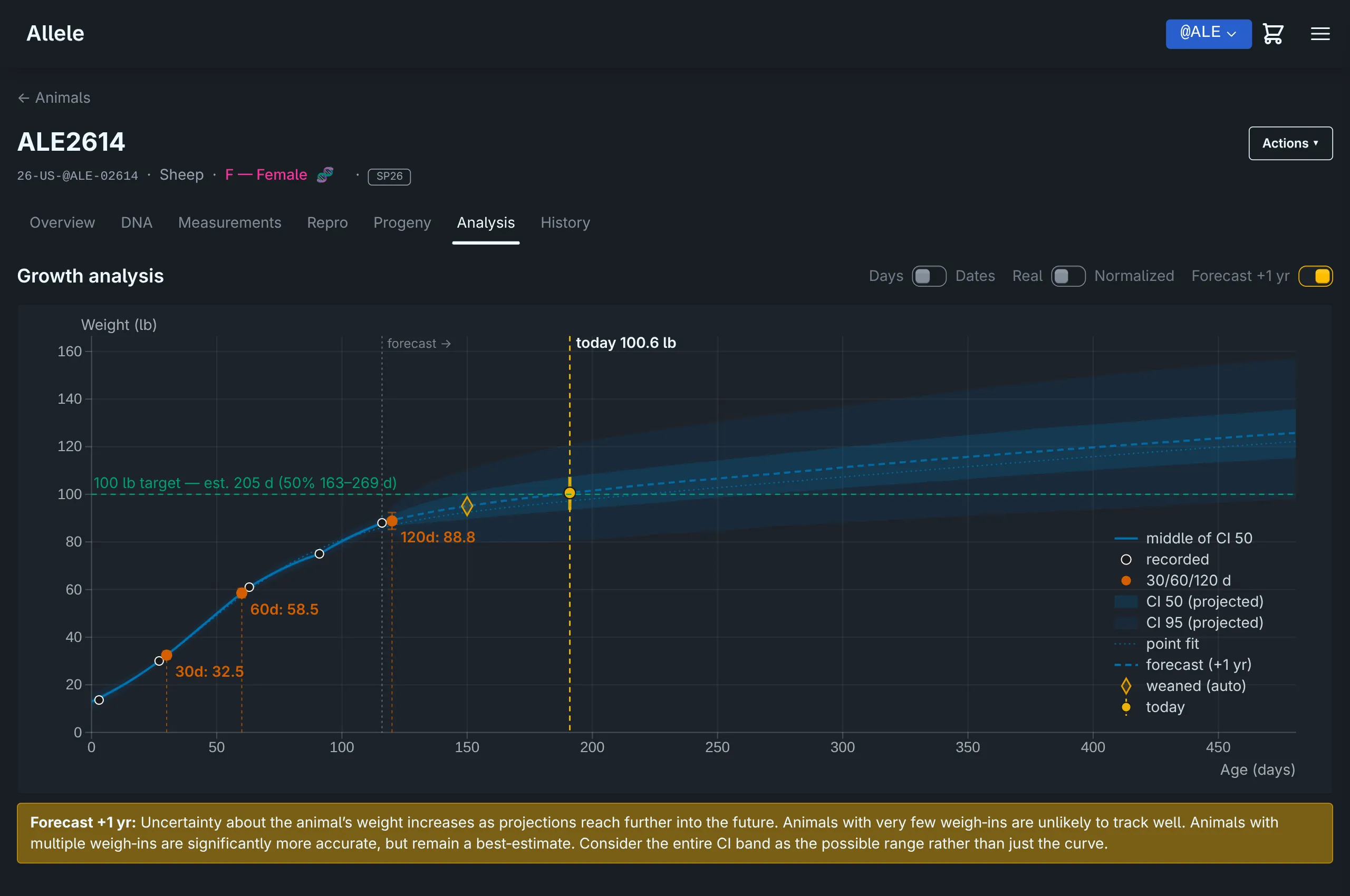Open the Repro tab
The image size is (1350, 896).
(327, 222)
